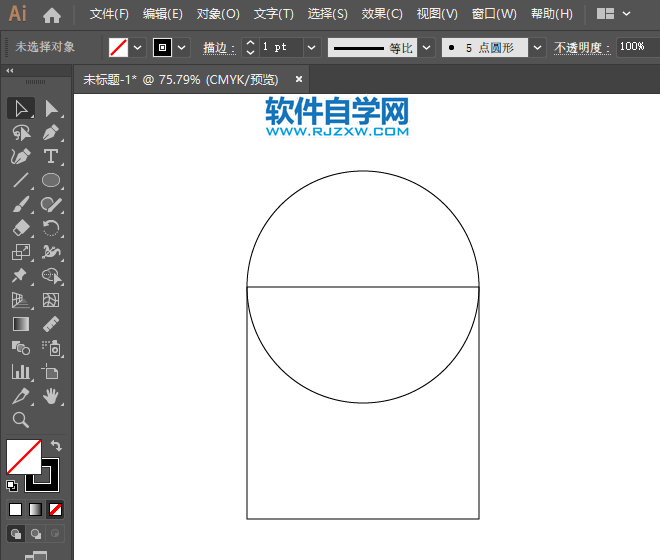Image resolution: width=660 pixels, height=560 pixels.
Task: Select the Gradient tool
Action: [21, 324]
